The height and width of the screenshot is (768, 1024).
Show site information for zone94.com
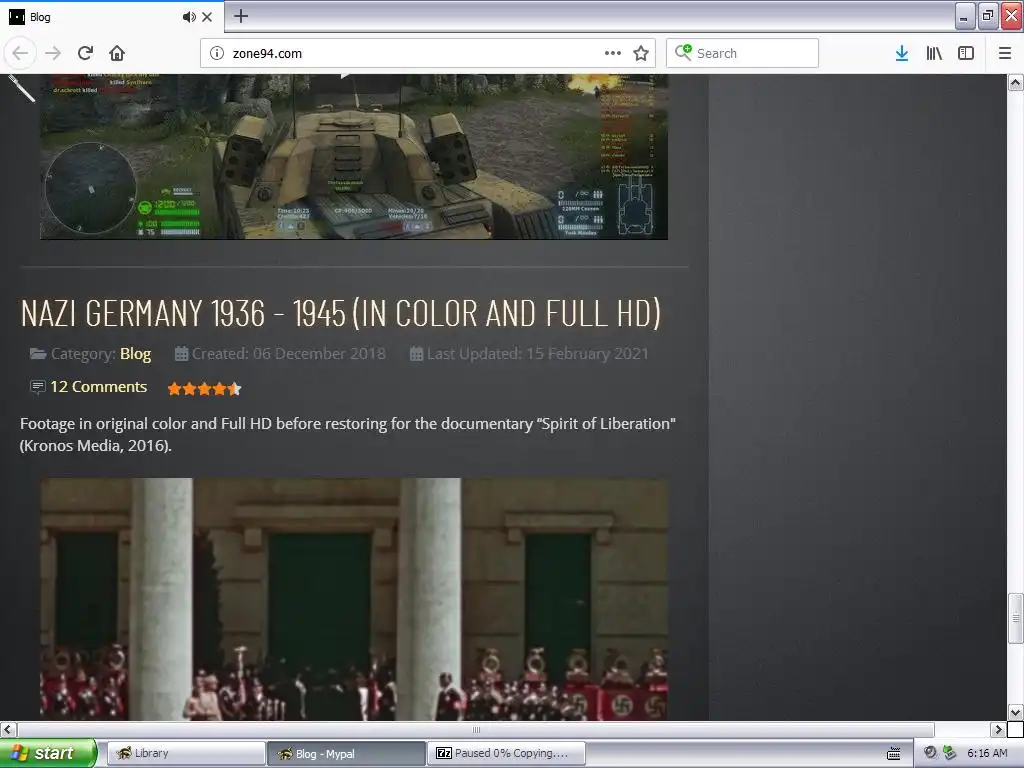(217, 53)
